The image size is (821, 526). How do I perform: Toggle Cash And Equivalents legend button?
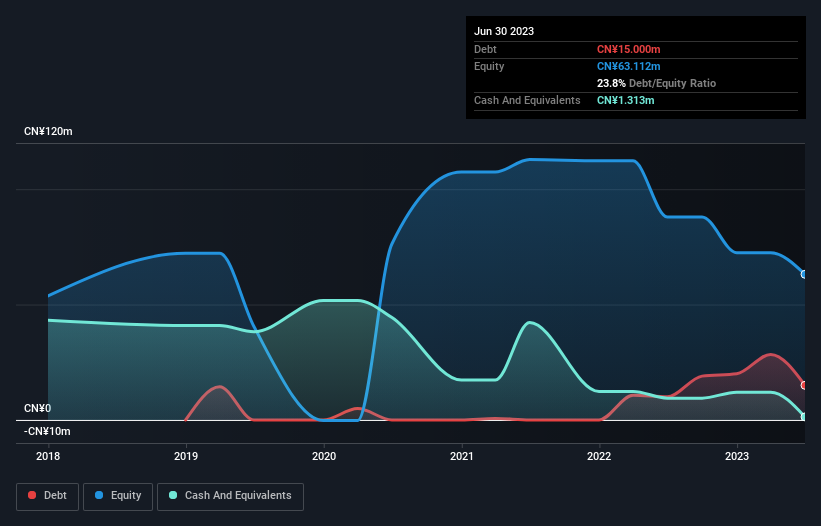click(x=230, y=496)
